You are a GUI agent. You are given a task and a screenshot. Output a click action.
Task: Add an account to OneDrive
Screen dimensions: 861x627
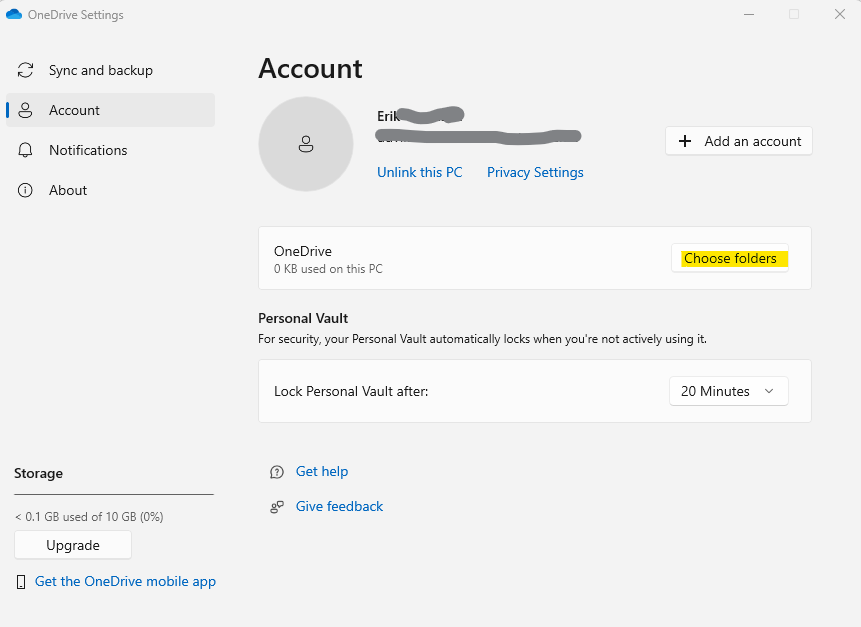739,141
